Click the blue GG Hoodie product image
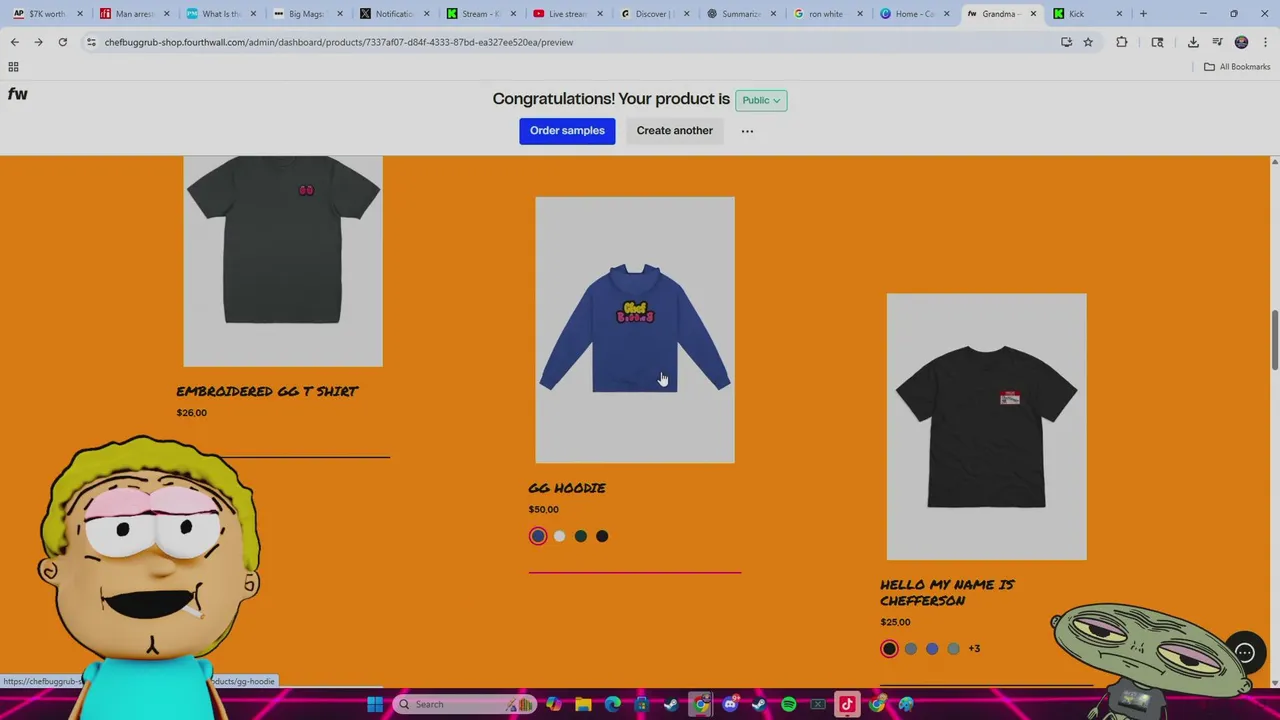The width and height of the screenshot is (1280, 720). click(635, 330)
